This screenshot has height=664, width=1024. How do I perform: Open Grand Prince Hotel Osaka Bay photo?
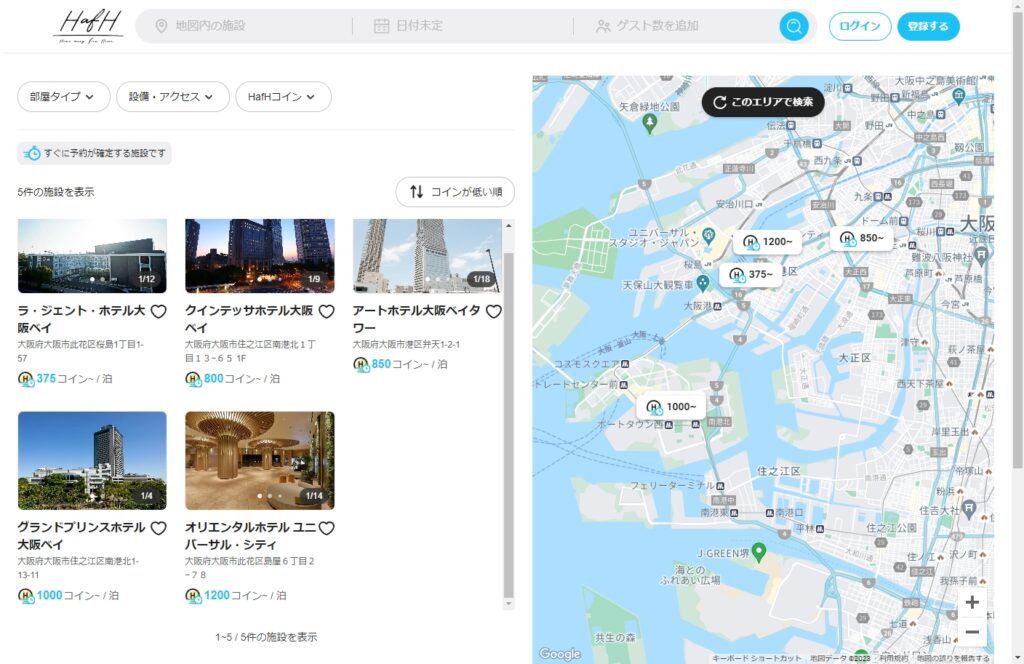[92, 460]
